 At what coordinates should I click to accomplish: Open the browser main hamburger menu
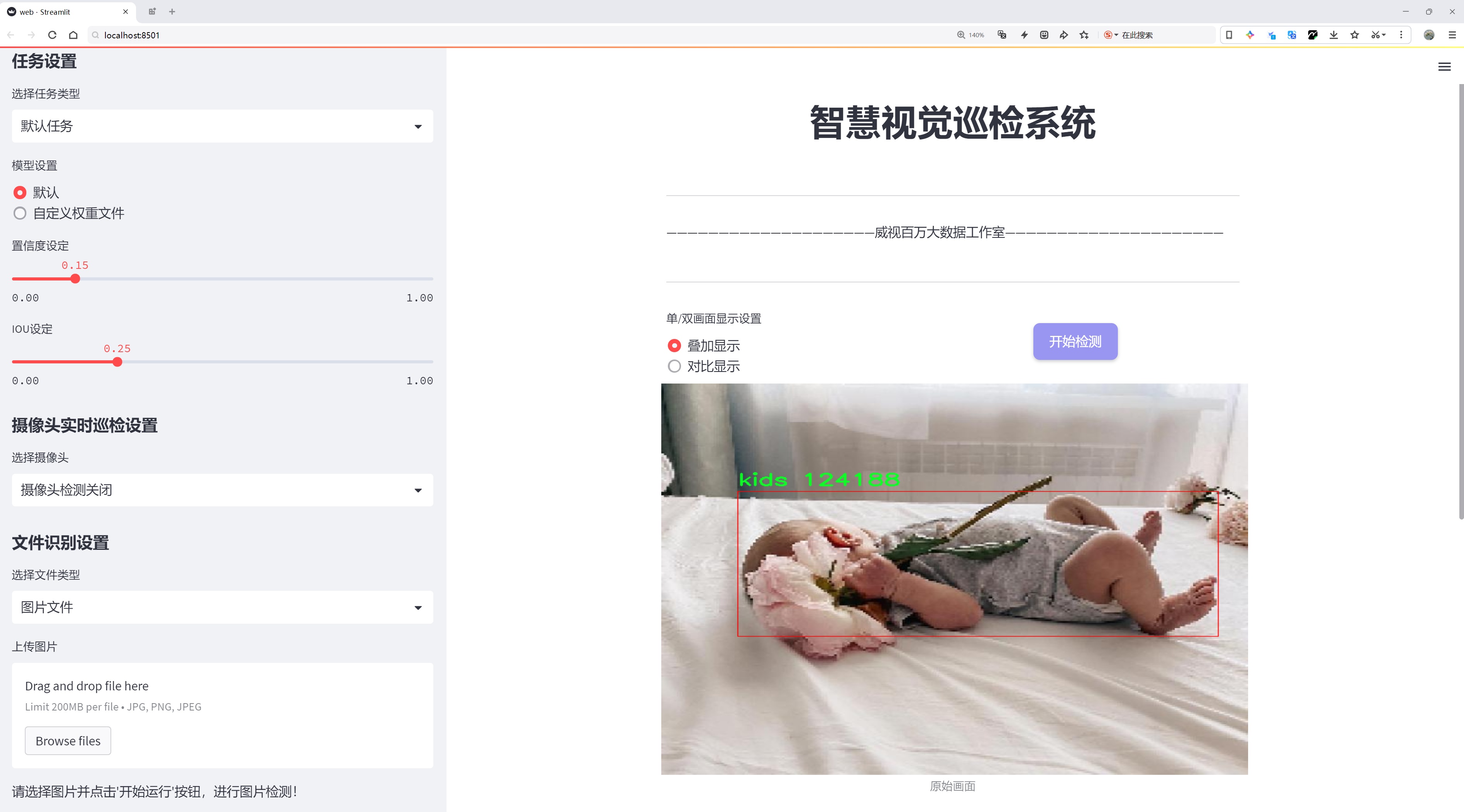point(1452,35)
